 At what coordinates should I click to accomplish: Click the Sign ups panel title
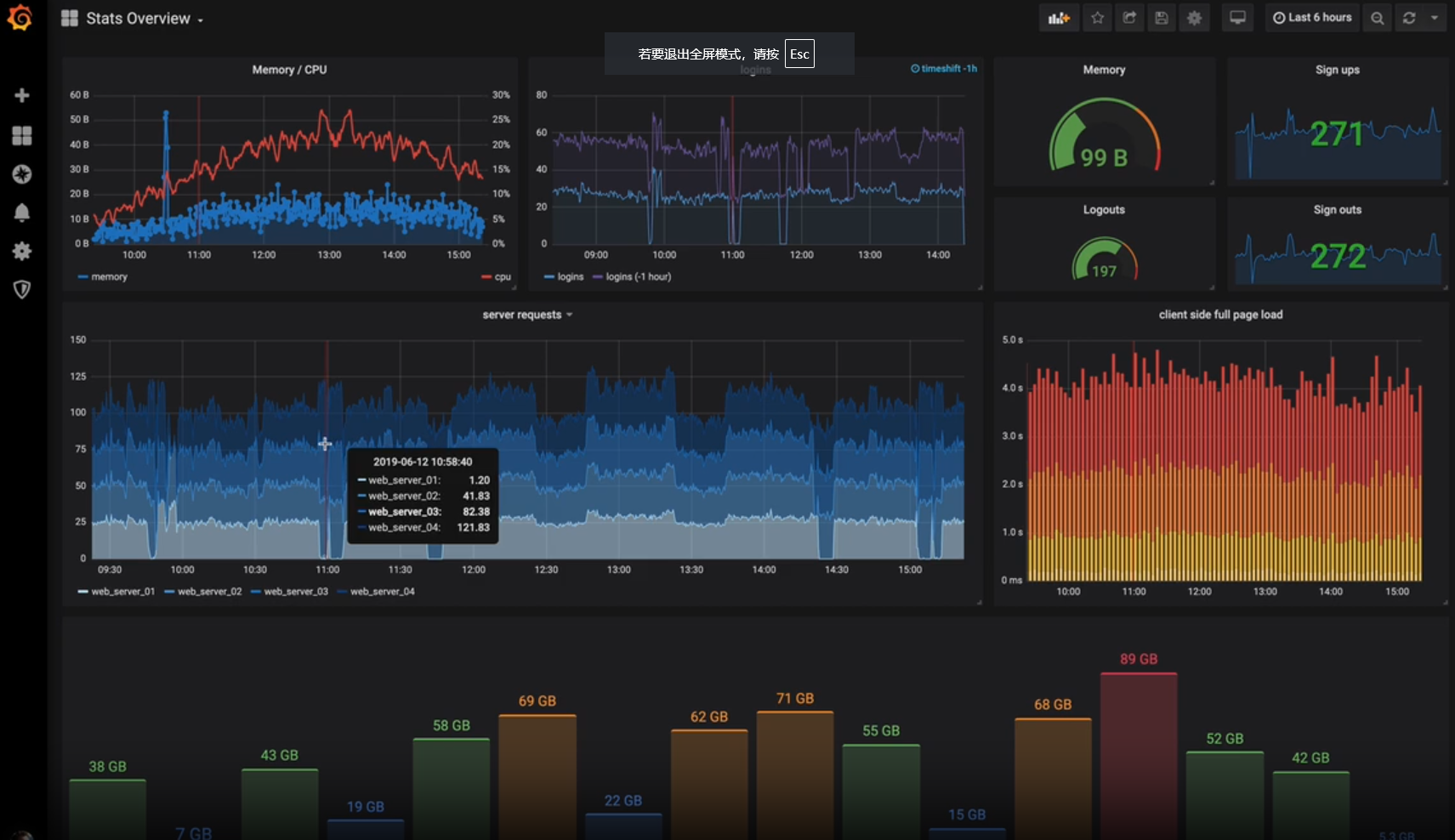(x=1338, y=70)
